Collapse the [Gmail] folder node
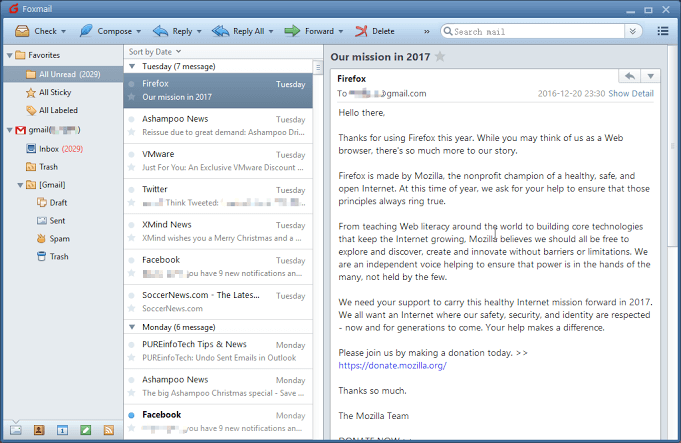Screen dimensions: 681x443 click(x=20, y=185)
